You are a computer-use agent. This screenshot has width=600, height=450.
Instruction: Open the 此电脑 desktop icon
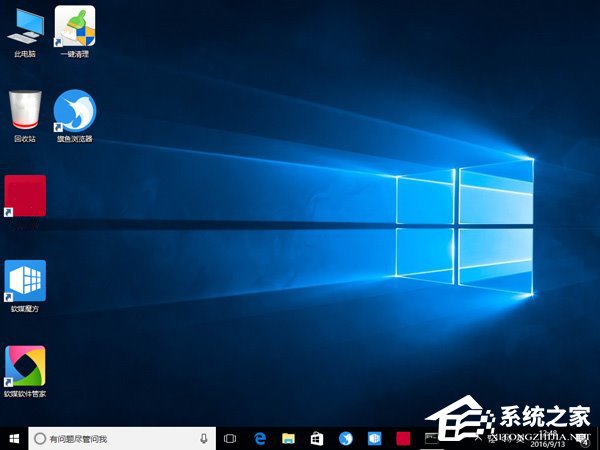click(x=25, y=32)
